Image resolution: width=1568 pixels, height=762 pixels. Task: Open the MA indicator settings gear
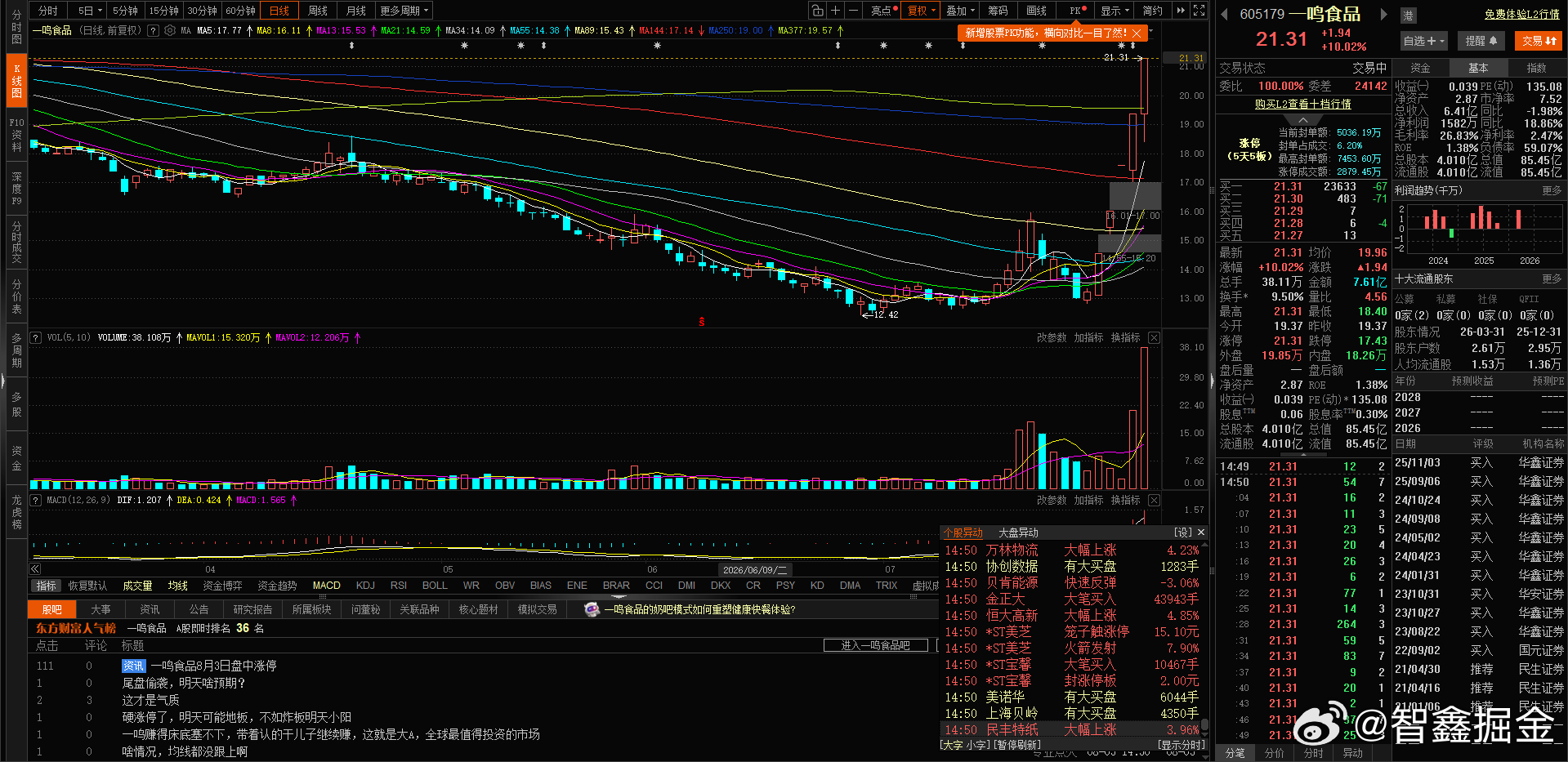pyautogui.click(x=170, y=30)
